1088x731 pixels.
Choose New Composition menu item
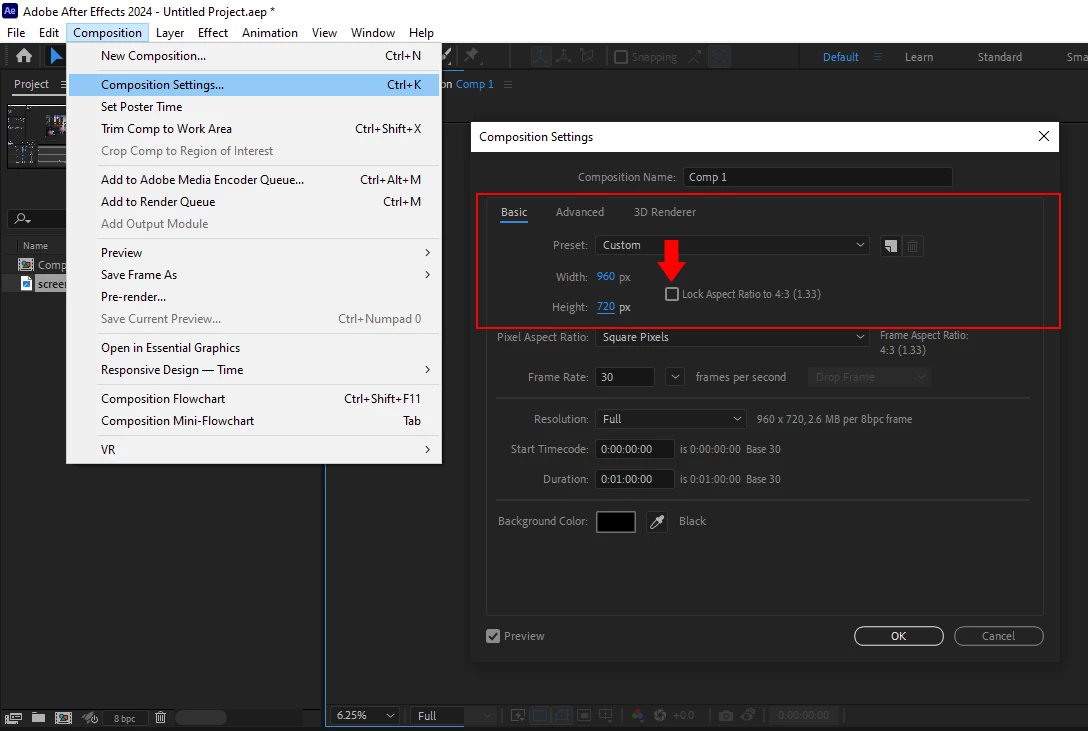(x=254, y=55)
